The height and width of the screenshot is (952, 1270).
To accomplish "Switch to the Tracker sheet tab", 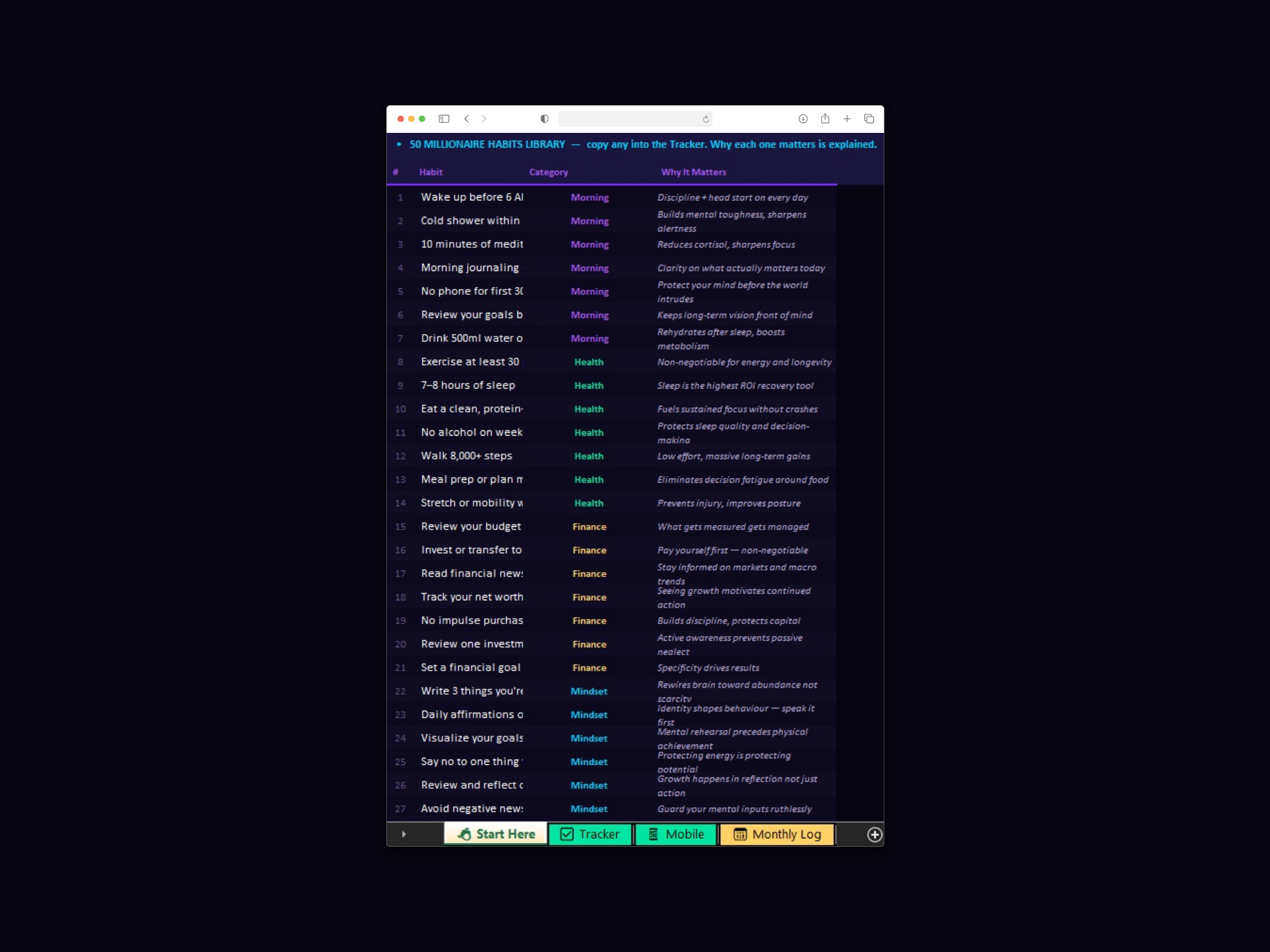I will (x=590, y=834).
